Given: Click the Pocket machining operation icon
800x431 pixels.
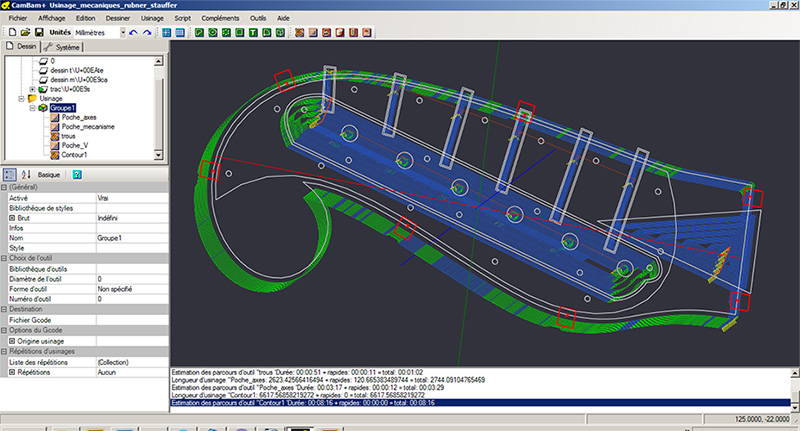Looking at the screenshot, I should click(313, 33).
